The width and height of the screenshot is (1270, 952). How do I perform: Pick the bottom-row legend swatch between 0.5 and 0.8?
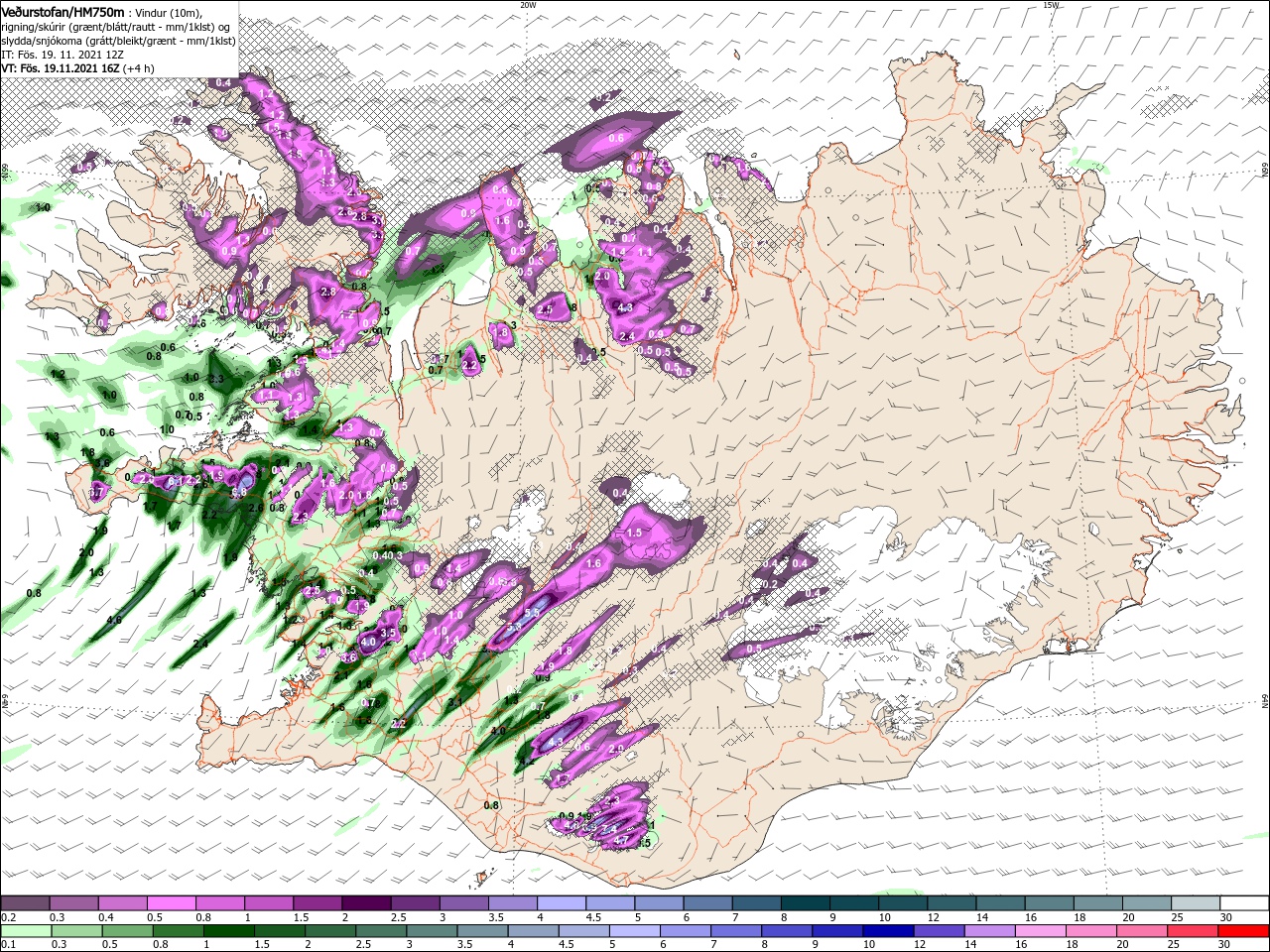click(x=128, y=930)
